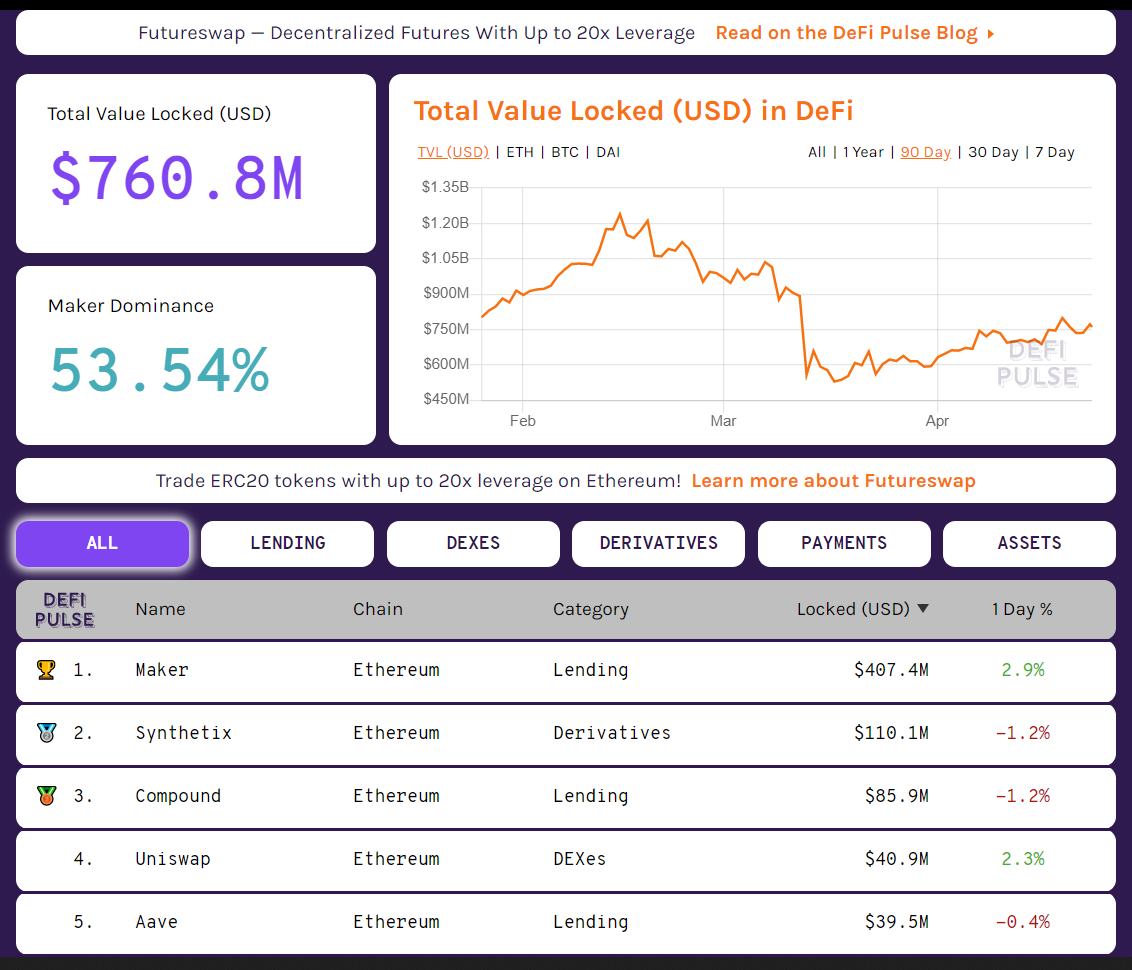This screenshot has width=1132, height=970.
Task: Click the DeFi Pulse watermark on the chart
Action: click(1037, 363)
